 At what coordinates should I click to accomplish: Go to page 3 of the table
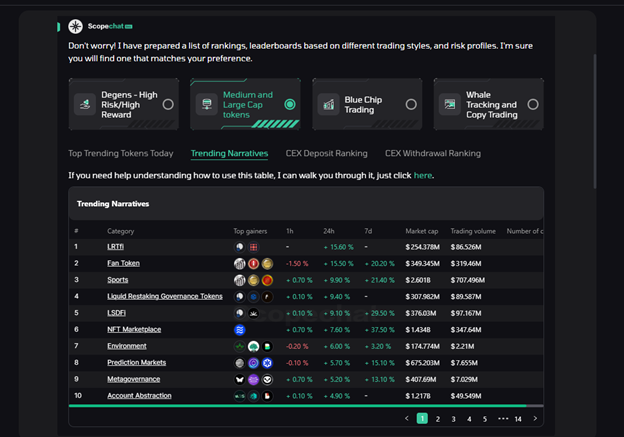pos(453,419)
